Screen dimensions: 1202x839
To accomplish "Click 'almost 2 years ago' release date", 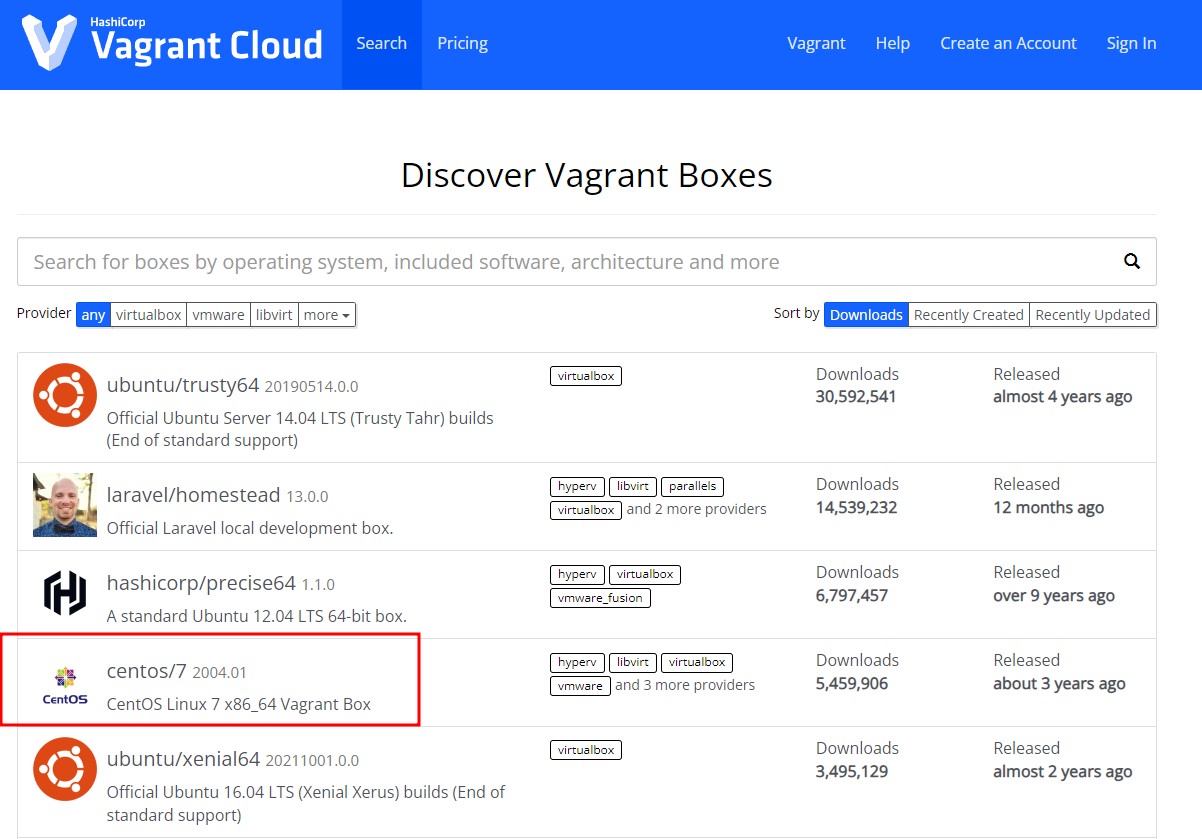I will (x=1062, y=771).
